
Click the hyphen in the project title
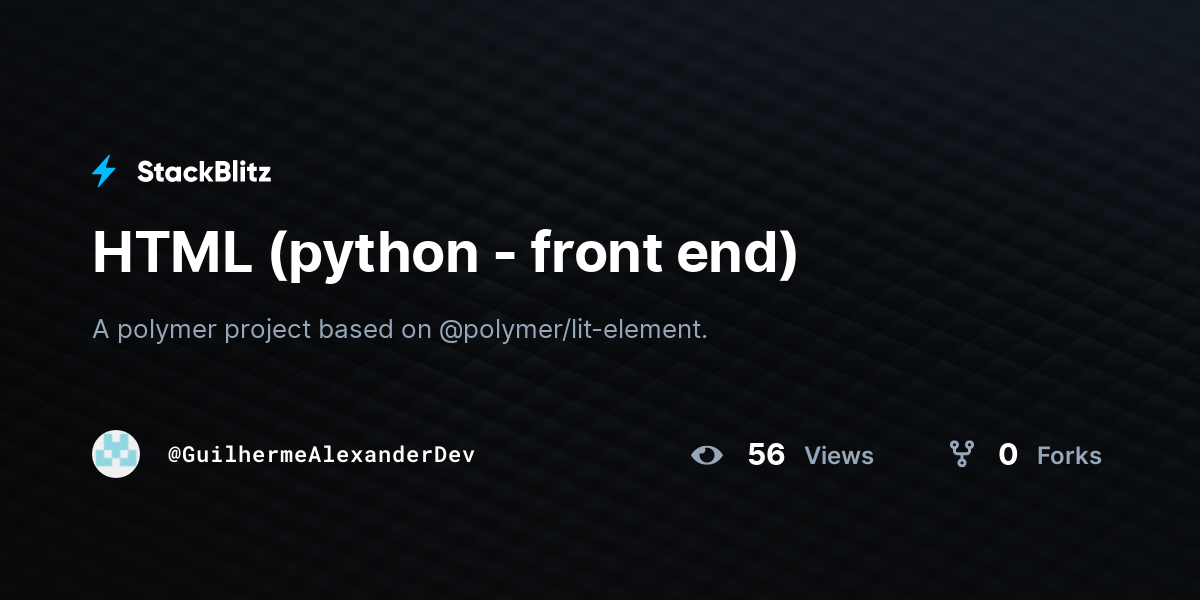tap(505, 257)
